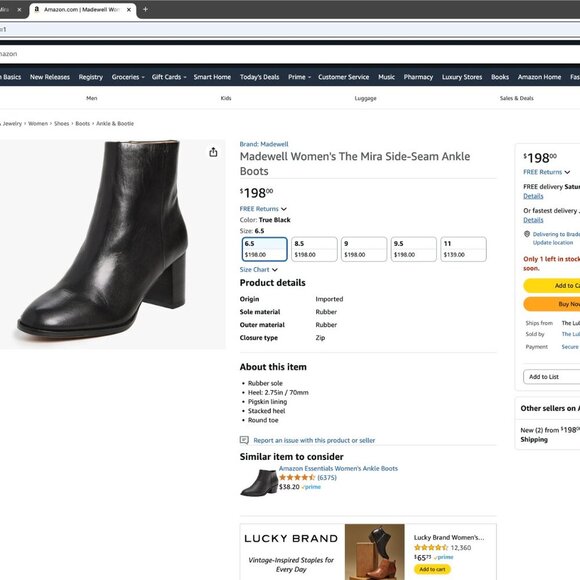This screenshot has height=580, width=580.
Task: Open Amazon Essentials Women's Ankle Boots link
Action: (x=338, y=468)
